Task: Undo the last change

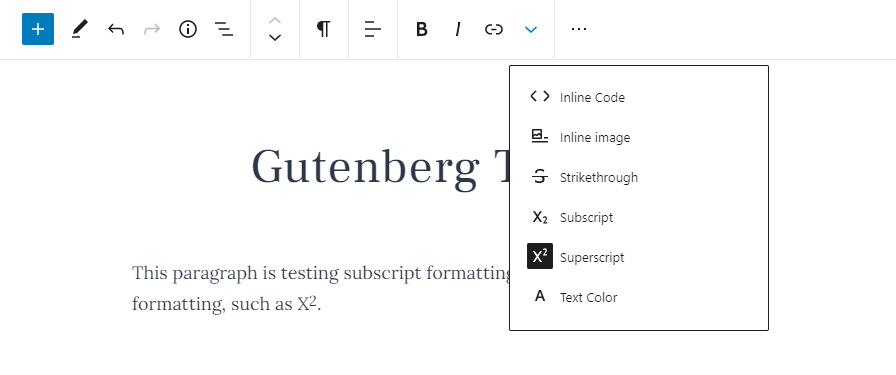Action: coord(116,29)
